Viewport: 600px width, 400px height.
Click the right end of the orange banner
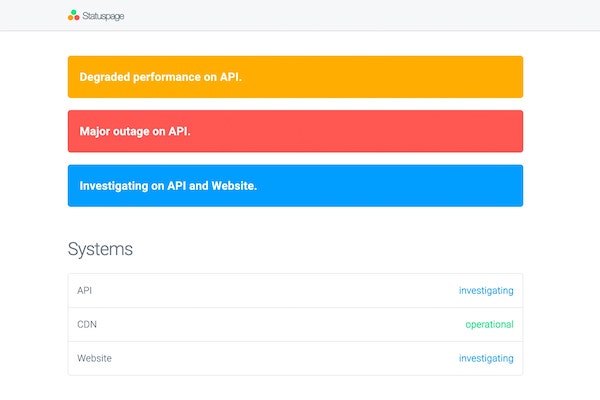pyautogui.click(x=510, y=77)
